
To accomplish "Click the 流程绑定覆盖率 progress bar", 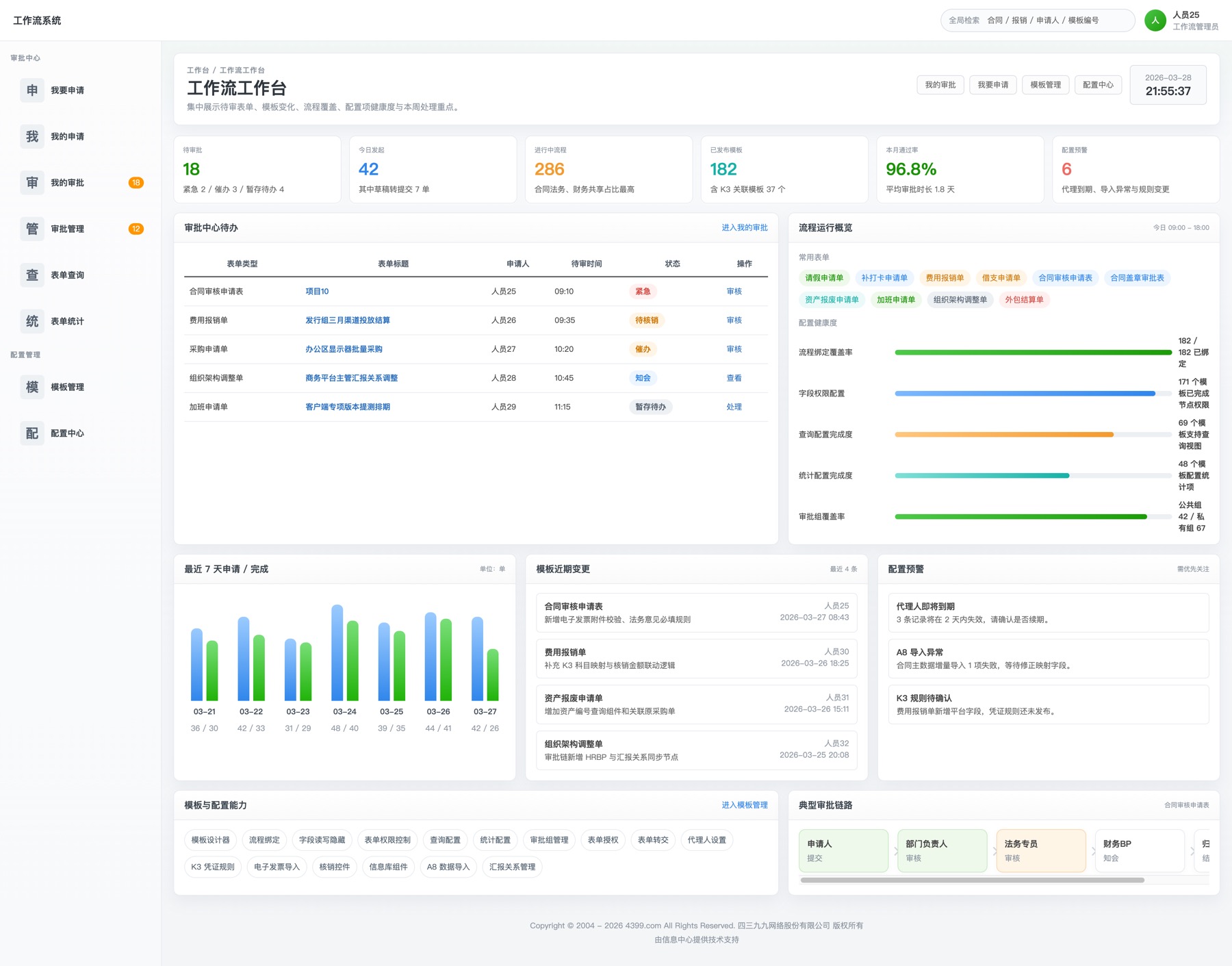I will pyautogui.click(x=1032, y=353).
